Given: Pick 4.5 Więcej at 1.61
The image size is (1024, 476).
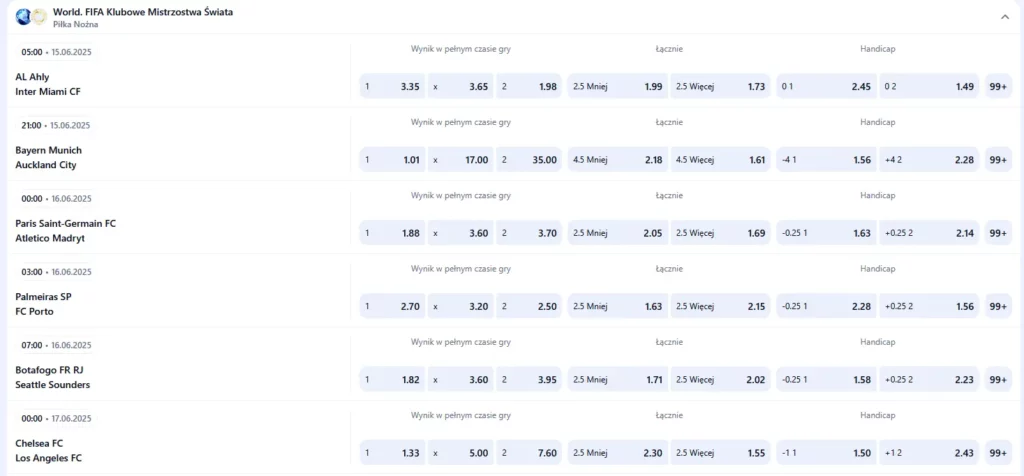Looking at the screenshot, I should [720, 160].
